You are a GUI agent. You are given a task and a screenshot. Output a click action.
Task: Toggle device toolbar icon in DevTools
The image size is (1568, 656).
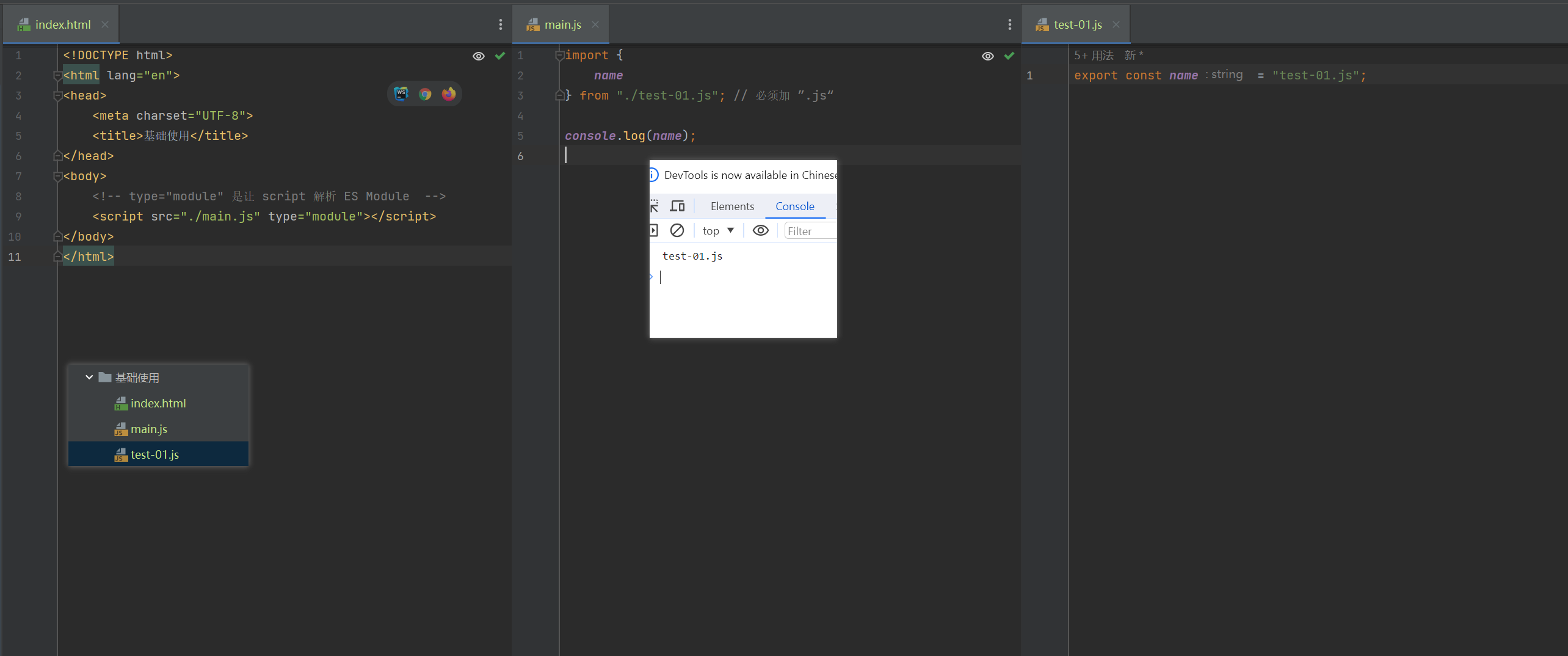coord(677,206)
